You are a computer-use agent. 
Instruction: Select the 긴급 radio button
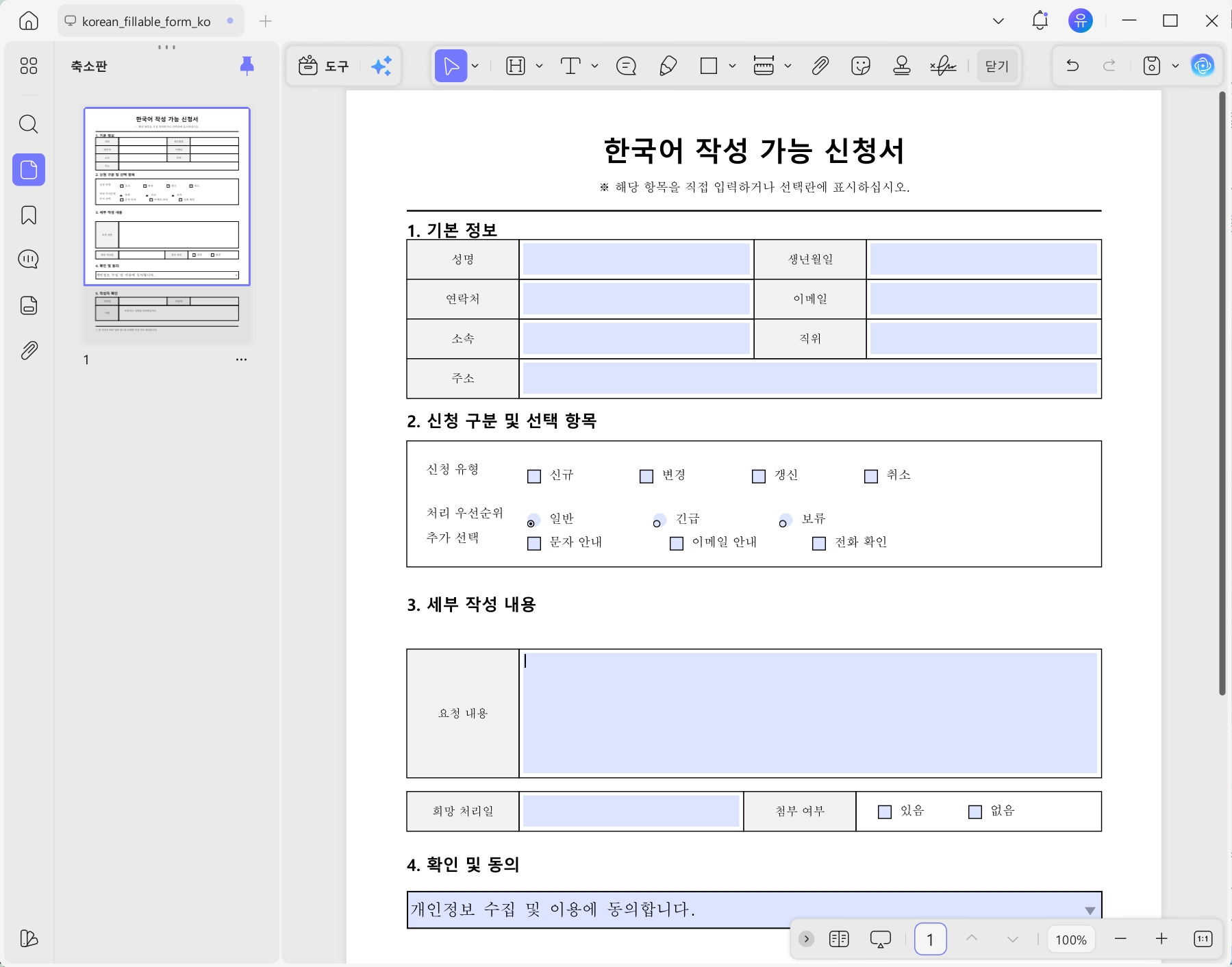[x=658, y=521]
